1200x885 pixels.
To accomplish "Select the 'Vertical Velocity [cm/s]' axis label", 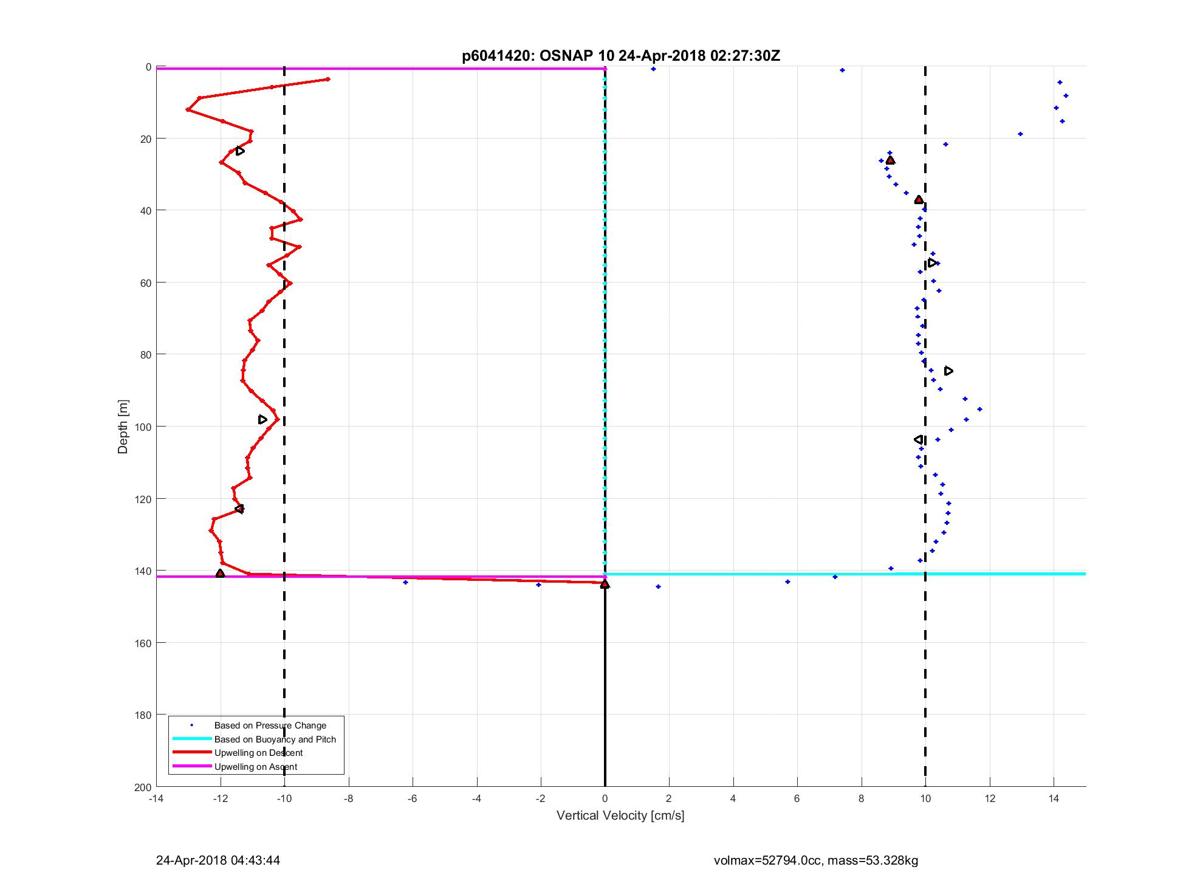I will 620,816.
